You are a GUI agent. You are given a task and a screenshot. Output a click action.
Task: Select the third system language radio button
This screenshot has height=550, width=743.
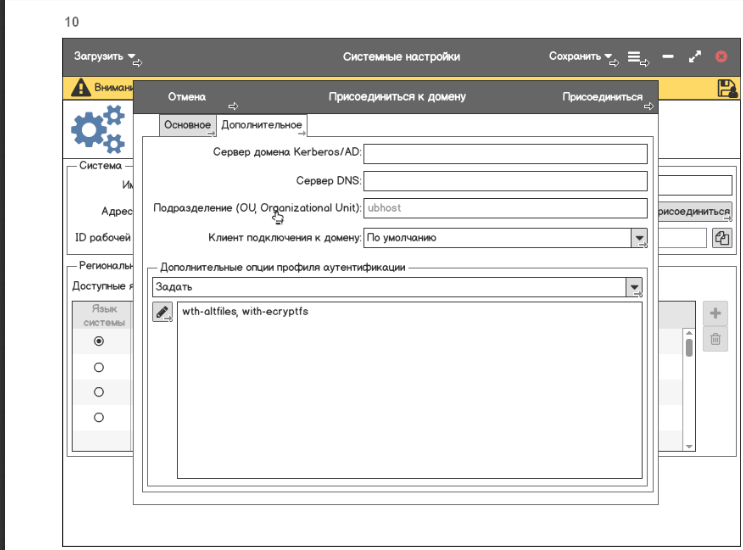tap(98, 392)
